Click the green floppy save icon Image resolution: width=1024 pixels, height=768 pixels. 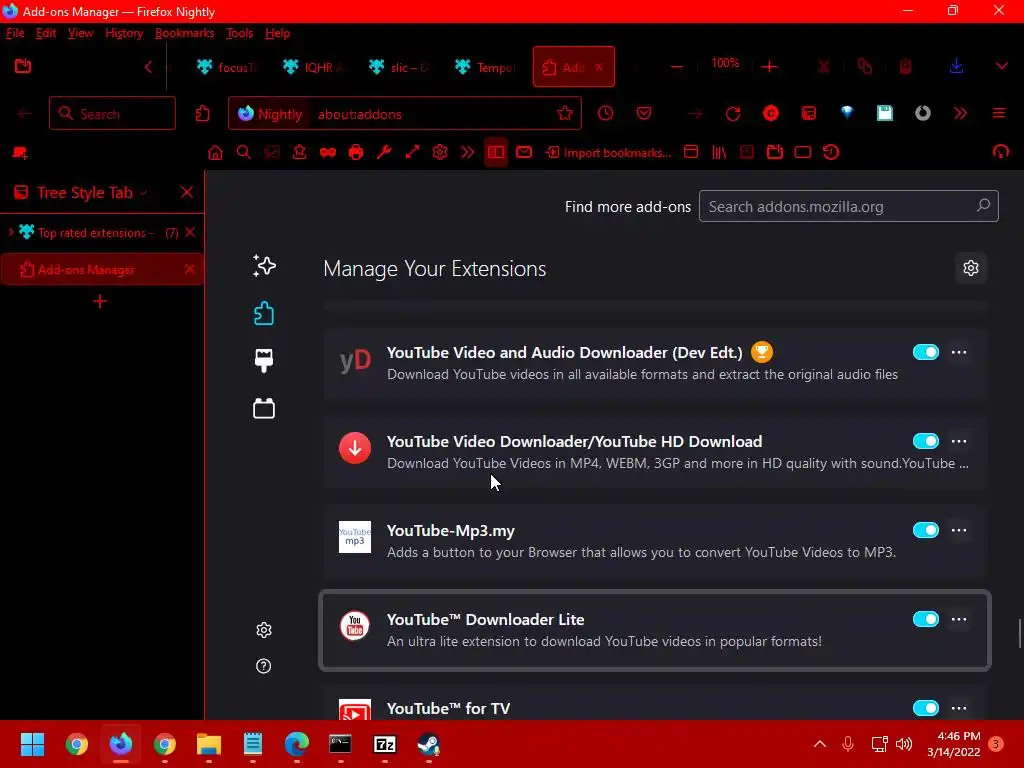(x=884, y=113)
